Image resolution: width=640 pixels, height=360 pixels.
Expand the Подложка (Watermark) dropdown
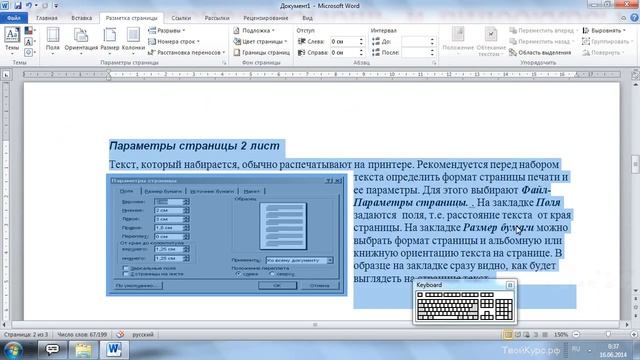[253, 31]
